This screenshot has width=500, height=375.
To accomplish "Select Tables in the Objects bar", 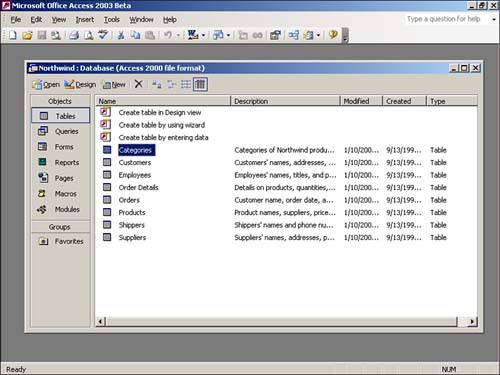I will [x=61, y=116].
